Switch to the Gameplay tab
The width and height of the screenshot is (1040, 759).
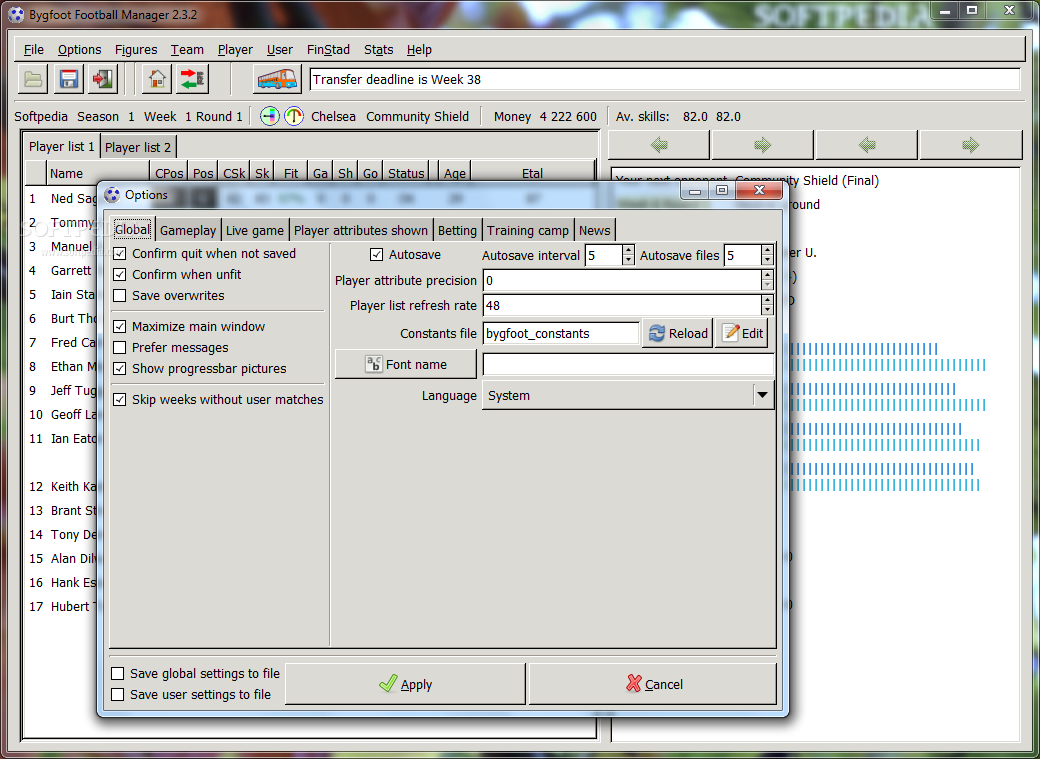pos(188,230)
